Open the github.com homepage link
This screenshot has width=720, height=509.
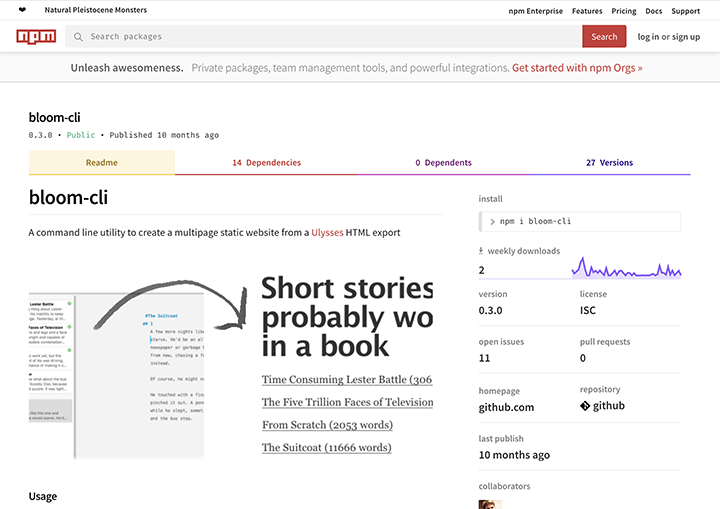tap(506, 407)
